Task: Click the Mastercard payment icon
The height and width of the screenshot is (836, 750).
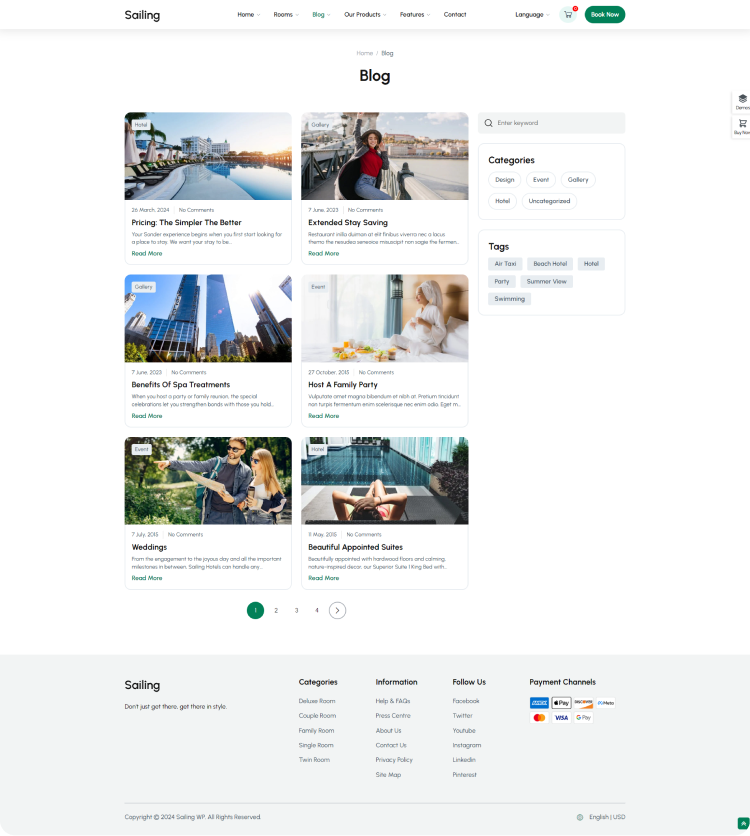Action: [x=539, y=718]
